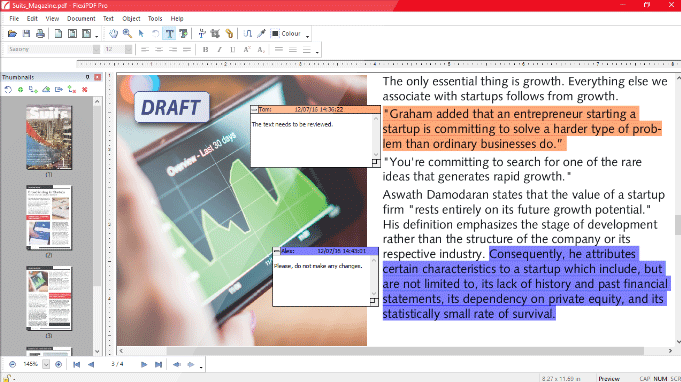Jump to first page button
This screenshot has height=382, width=681.
coord(76,365)
